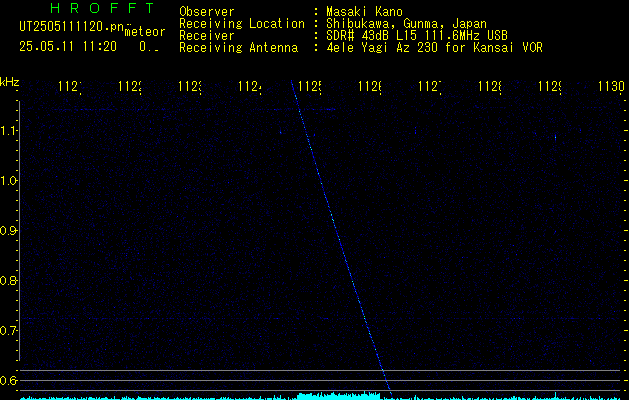Click the 1.1 kHz frequency axis label
This screenshot has height=400, width=629.
tap(8, 130)
